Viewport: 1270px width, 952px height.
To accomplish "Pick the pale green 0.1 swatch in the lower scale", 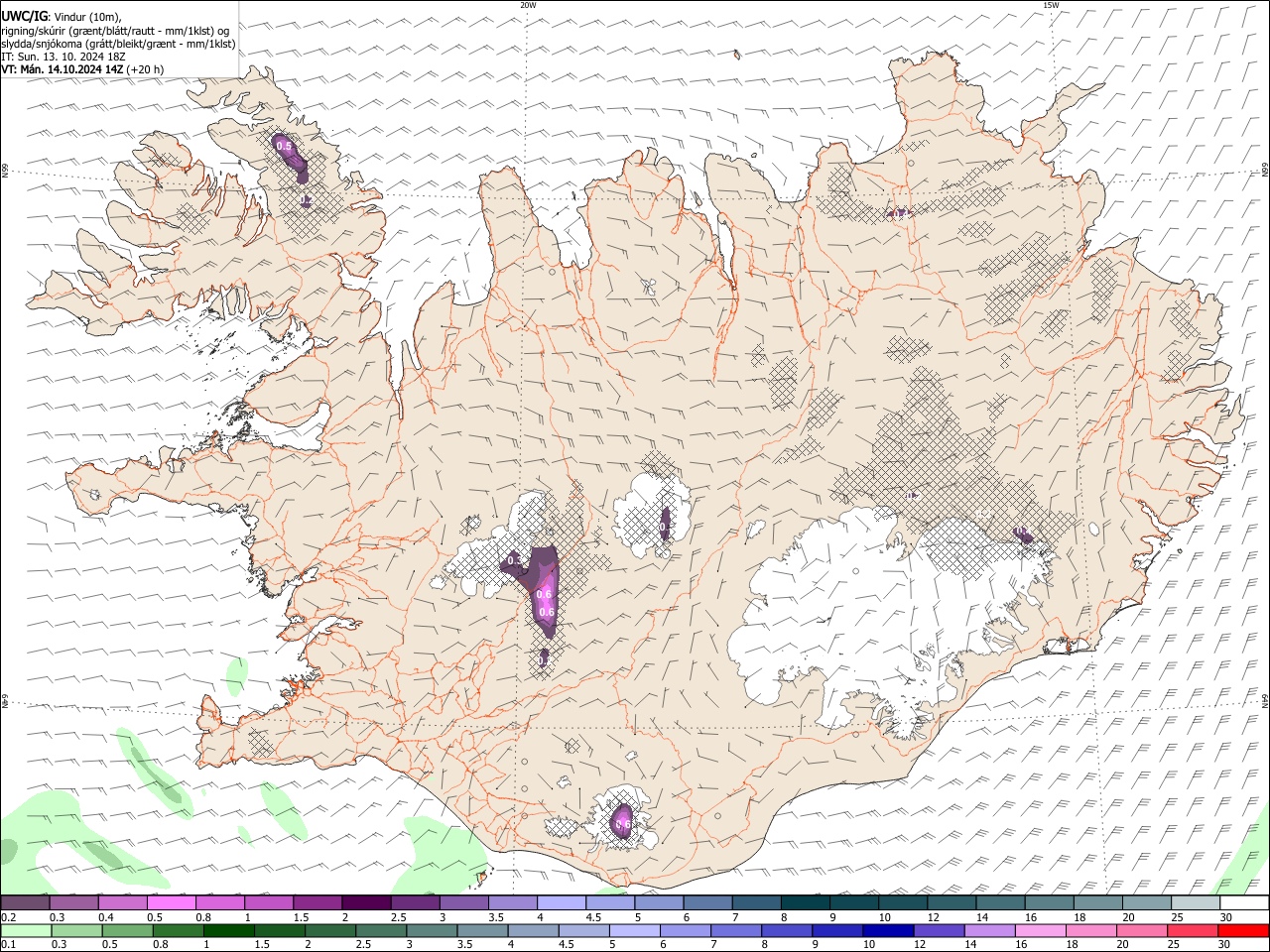I will click(x=26, y=930).
